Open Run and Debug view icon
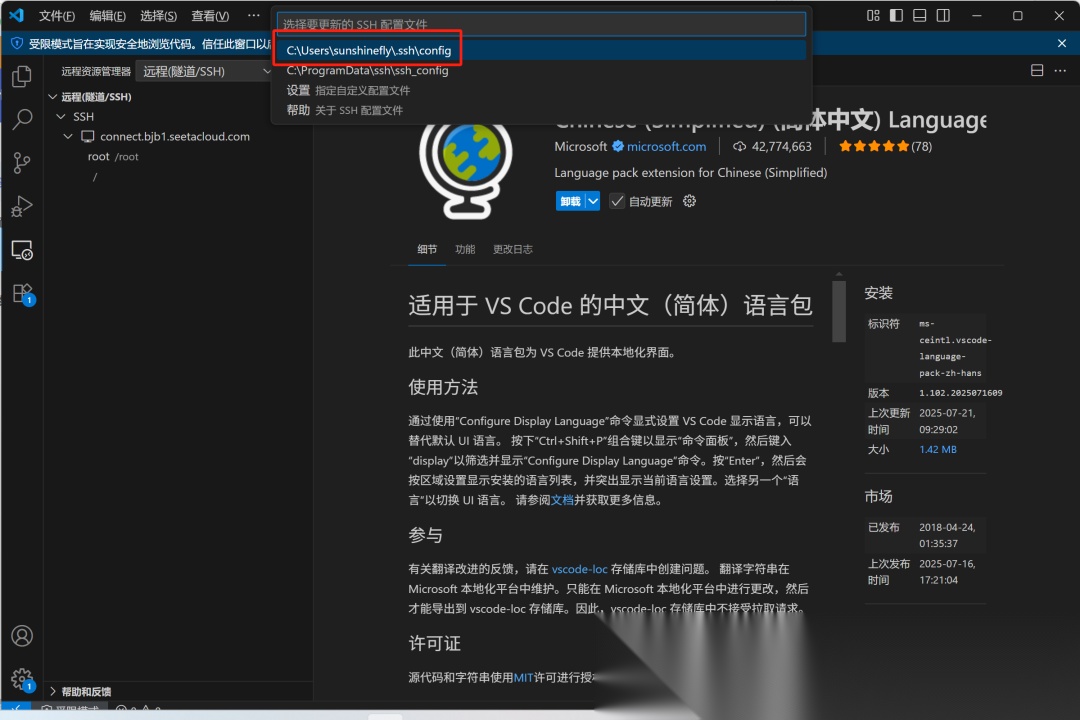 (x=22, y=206)
